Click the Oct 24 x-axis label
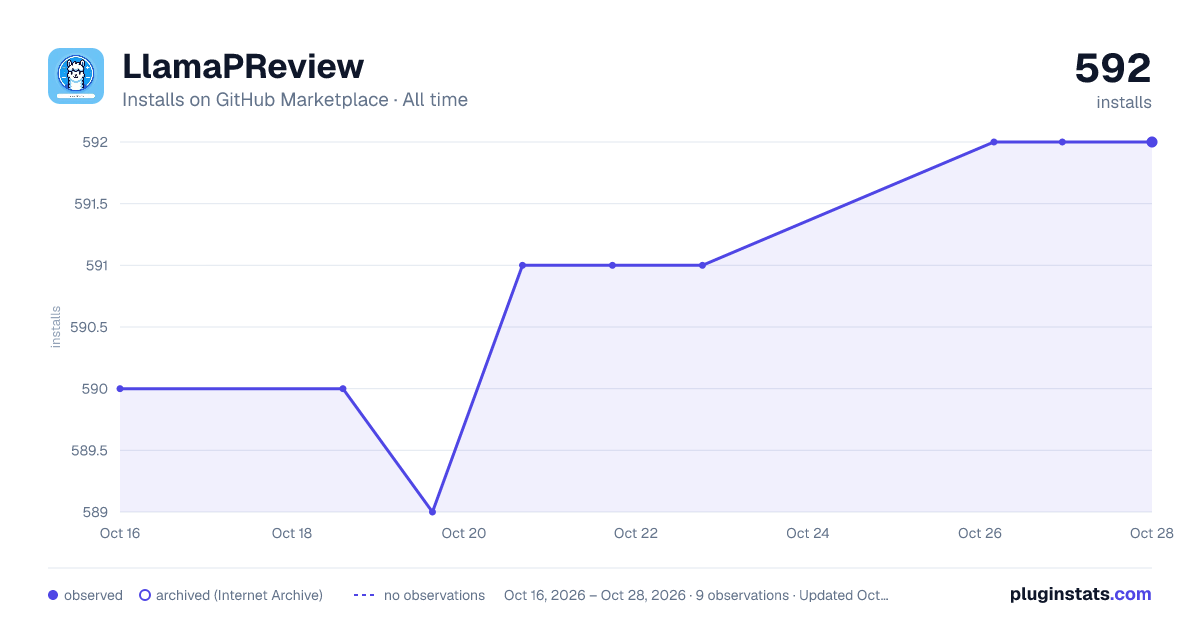The height and width of the screenshot is (630, 1200). coord(808,533)
